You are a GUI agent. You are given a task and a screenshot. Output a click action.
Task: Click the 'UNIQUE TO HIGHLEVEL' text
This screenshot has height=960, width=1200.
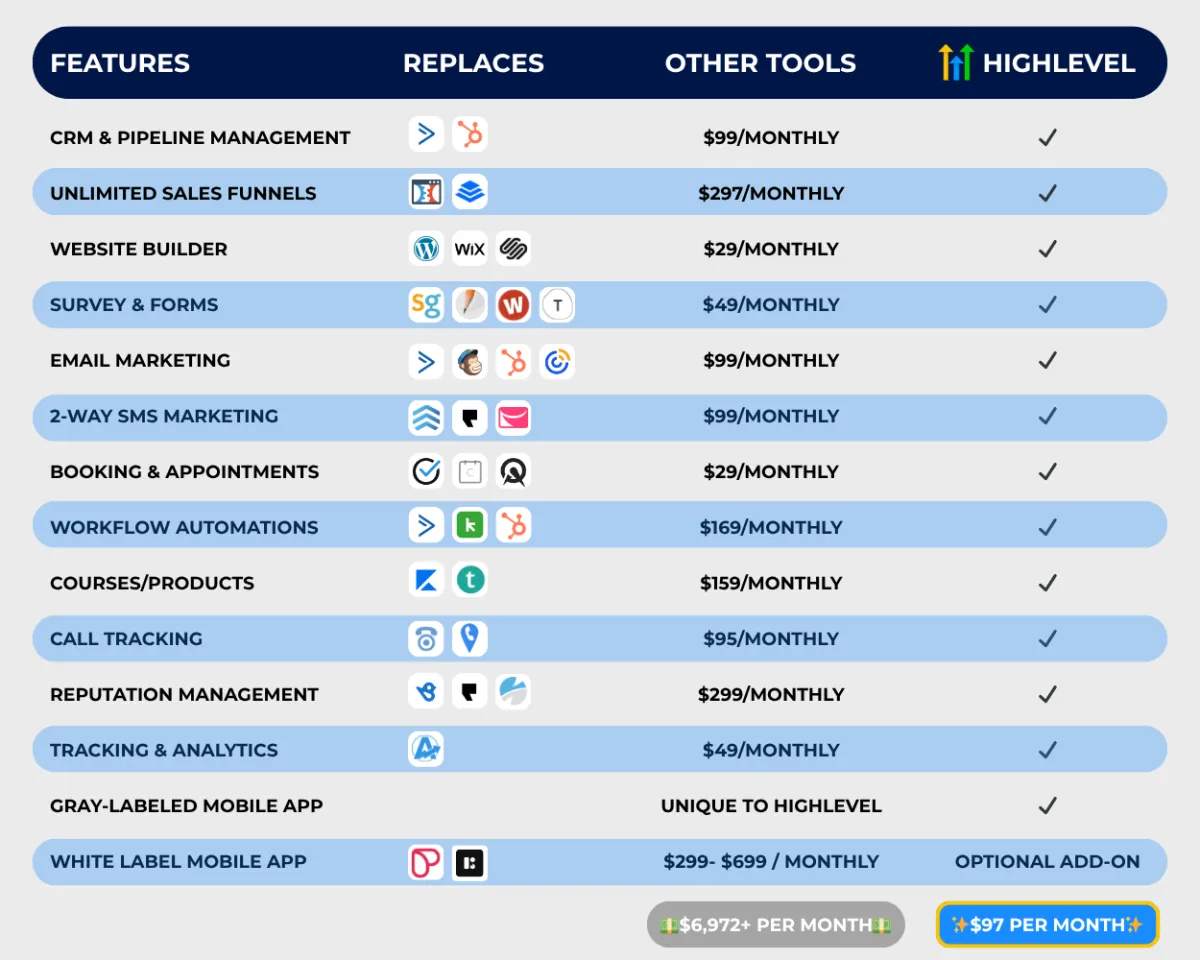[771, 806]
